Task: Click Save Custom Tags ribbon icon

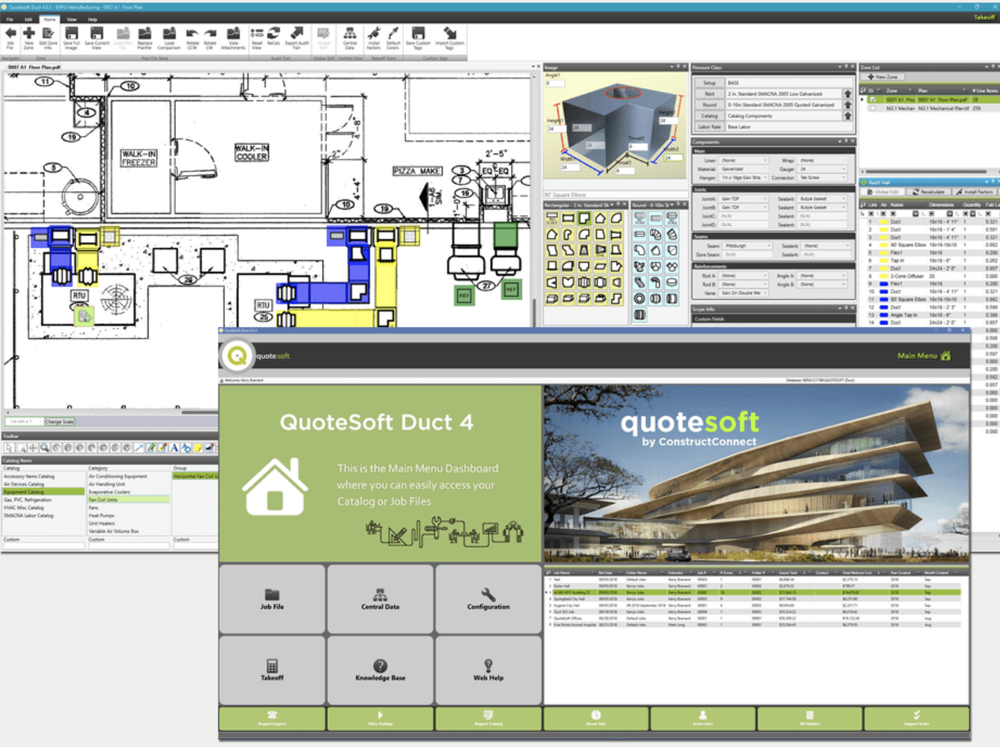Action: tap(418, 38)
